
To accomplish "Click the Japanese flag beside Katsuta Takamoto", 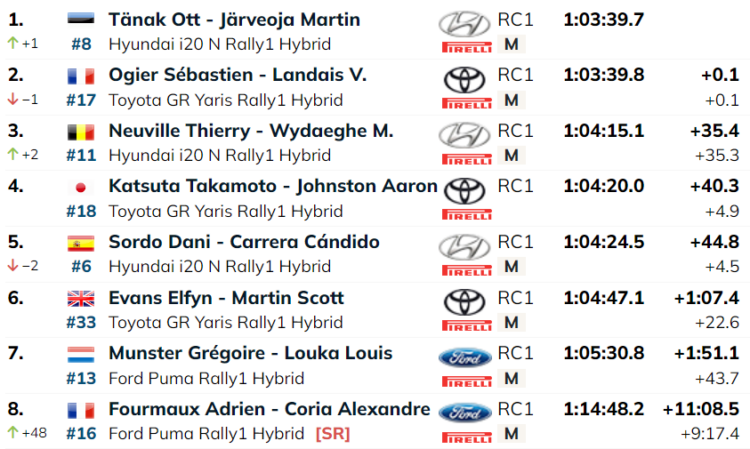I will pos(80,187).
